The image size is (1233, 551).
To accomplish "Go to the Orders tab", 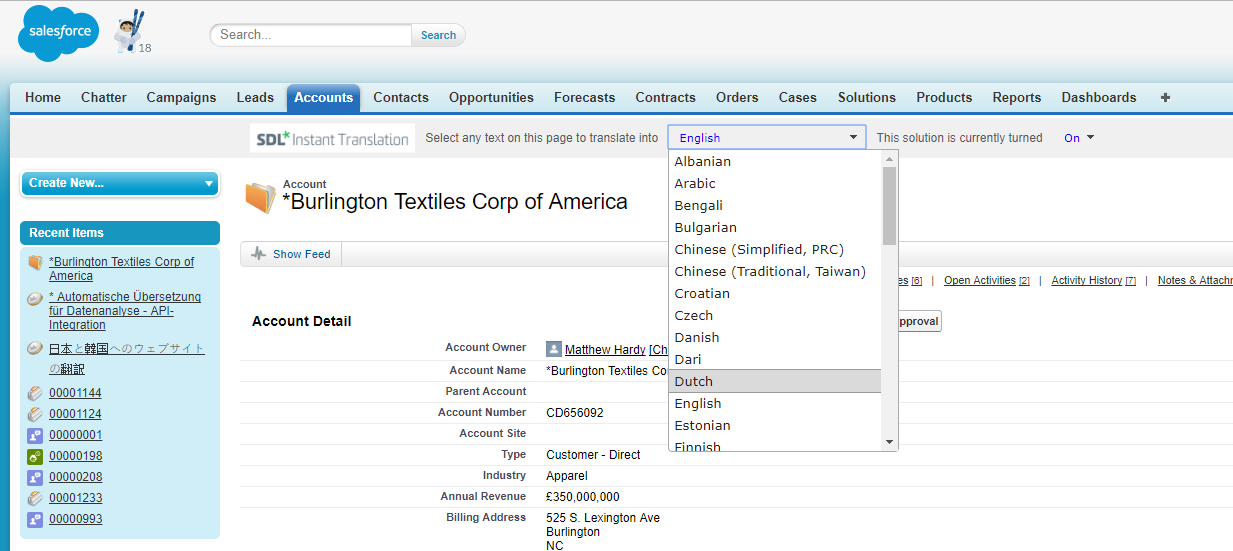I will (737, 97).
